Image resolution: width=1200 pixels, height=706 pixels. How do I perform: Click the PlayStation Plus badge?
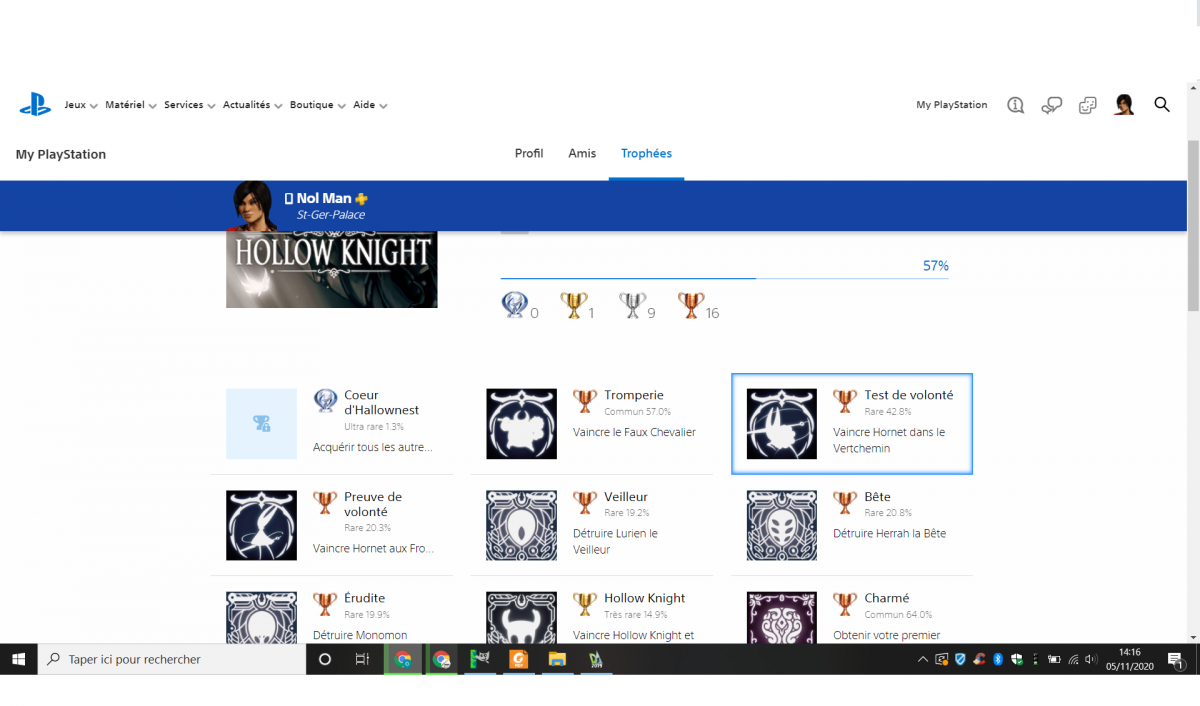point(362,199)
